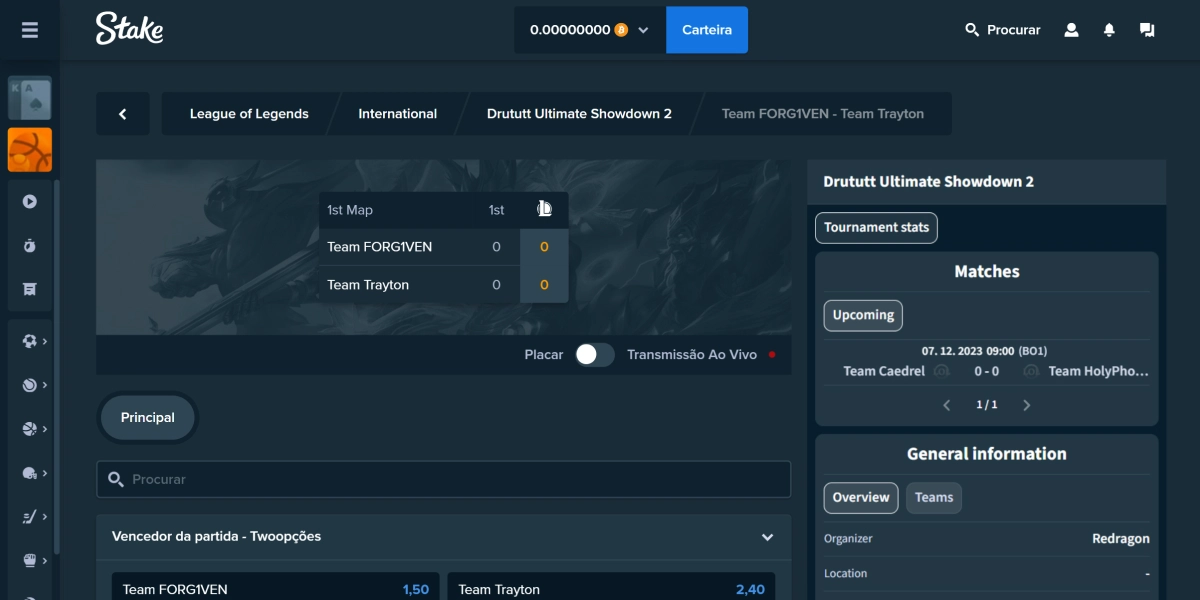The height and width of the screenshot is (600, 1200).
Task: Open the chat icon in the top bar
Action: (1147, 30)
